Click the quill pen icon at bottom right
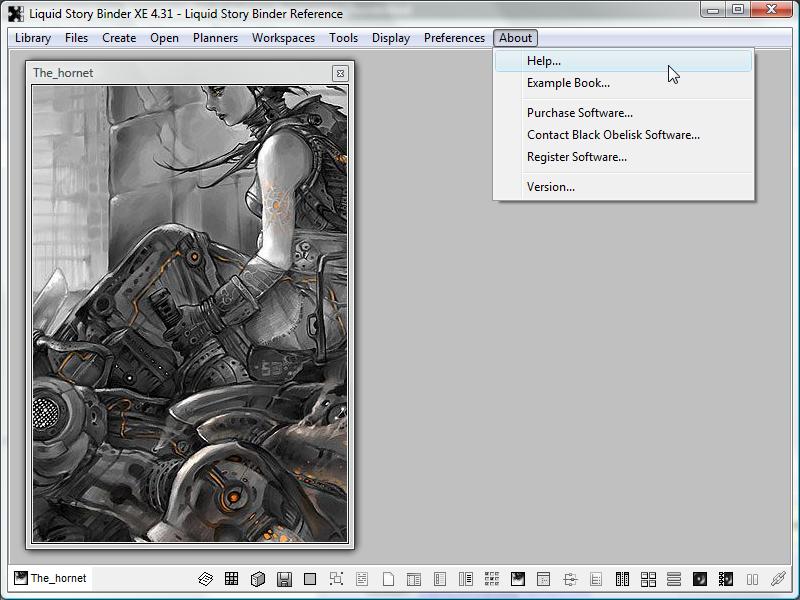Viewport: 800px width, 600px height. click(x=778, y=579)
